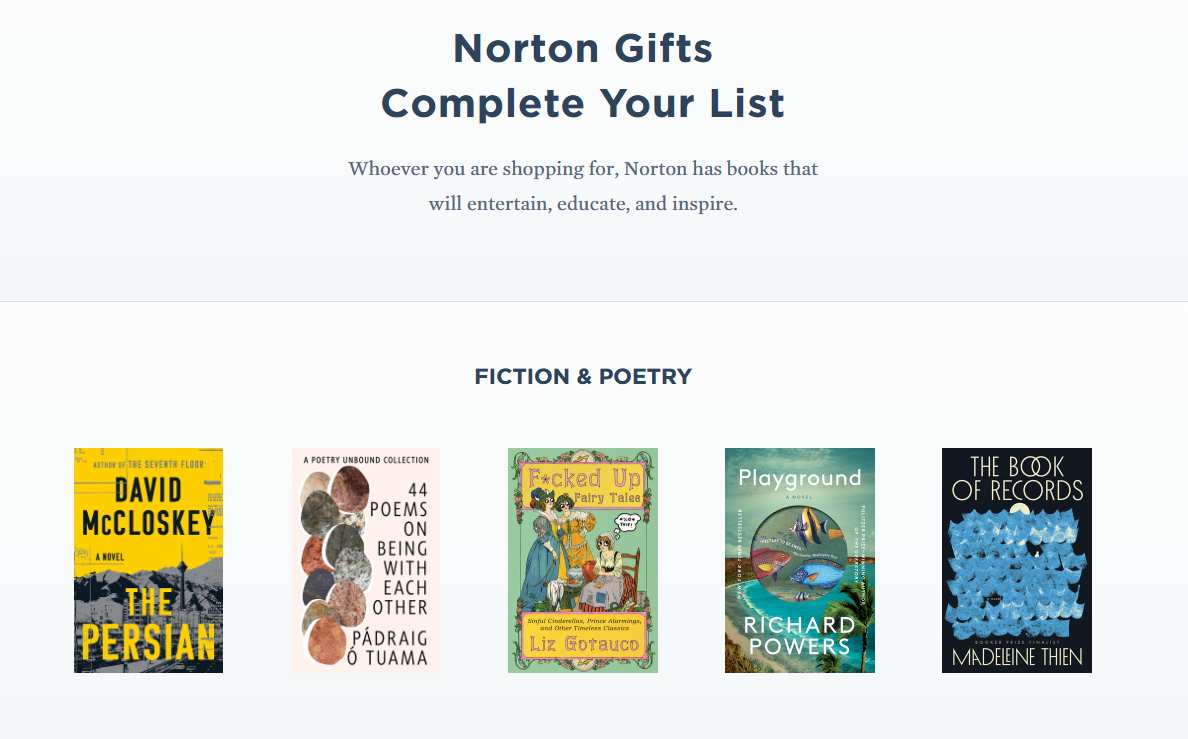This screenshot has width=1188, height=739.
Task: Click the Fiction & Poetry section heading
Action: point(583,377)
